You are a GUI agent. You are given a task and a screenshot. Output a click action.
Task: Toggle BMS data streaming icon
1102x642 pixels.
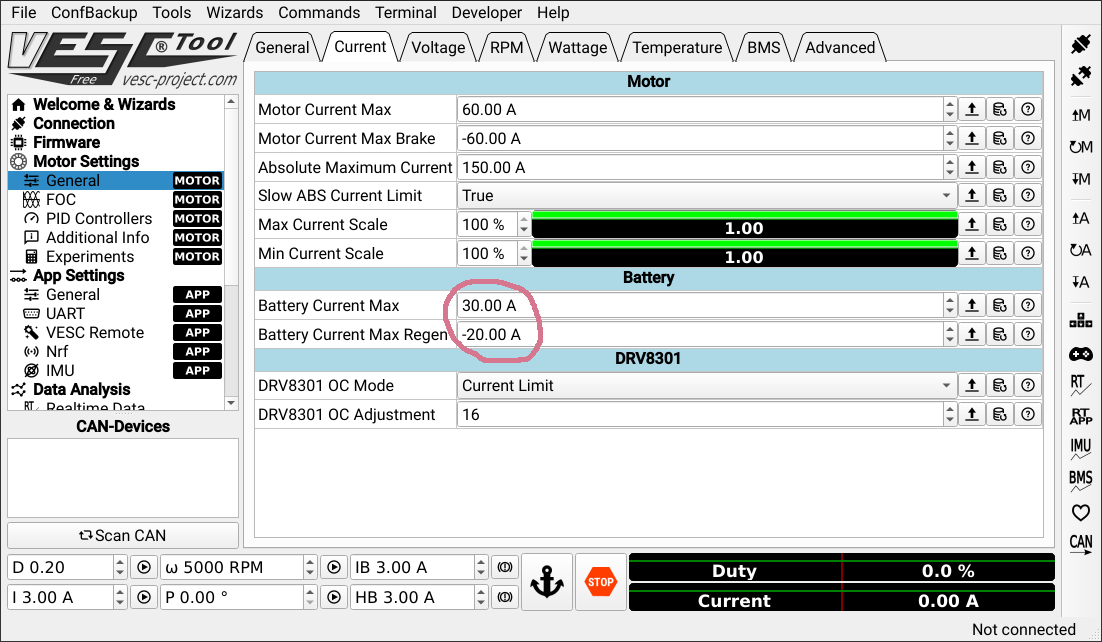(1080, 480)
